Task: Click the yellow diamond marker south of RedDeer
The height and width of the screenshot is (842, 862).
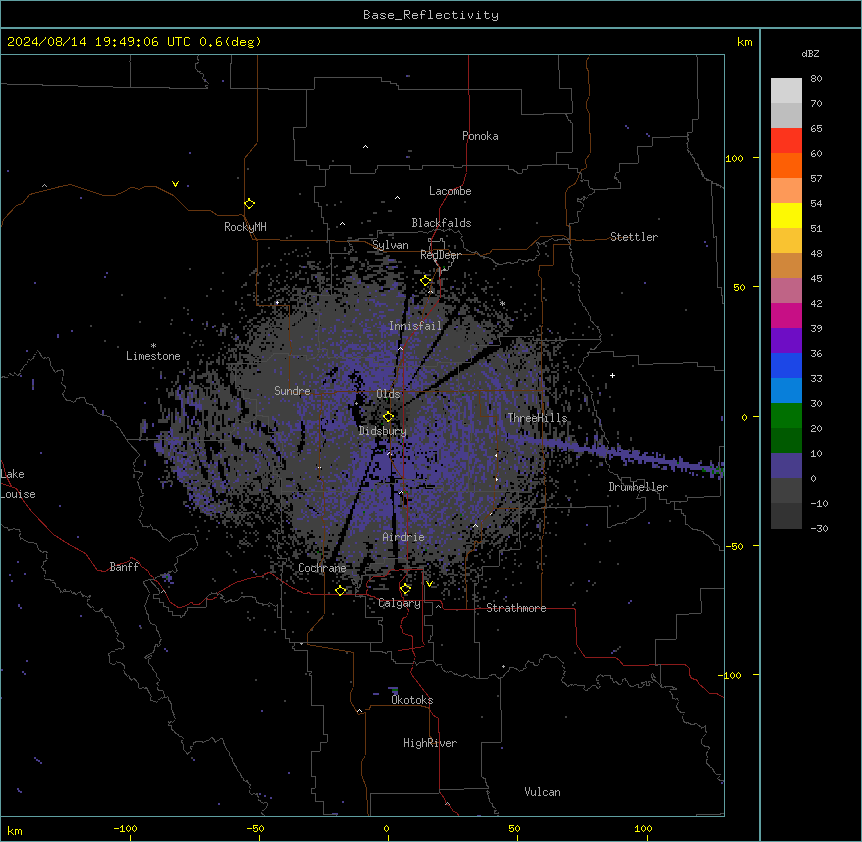Action: click(425, 281)
